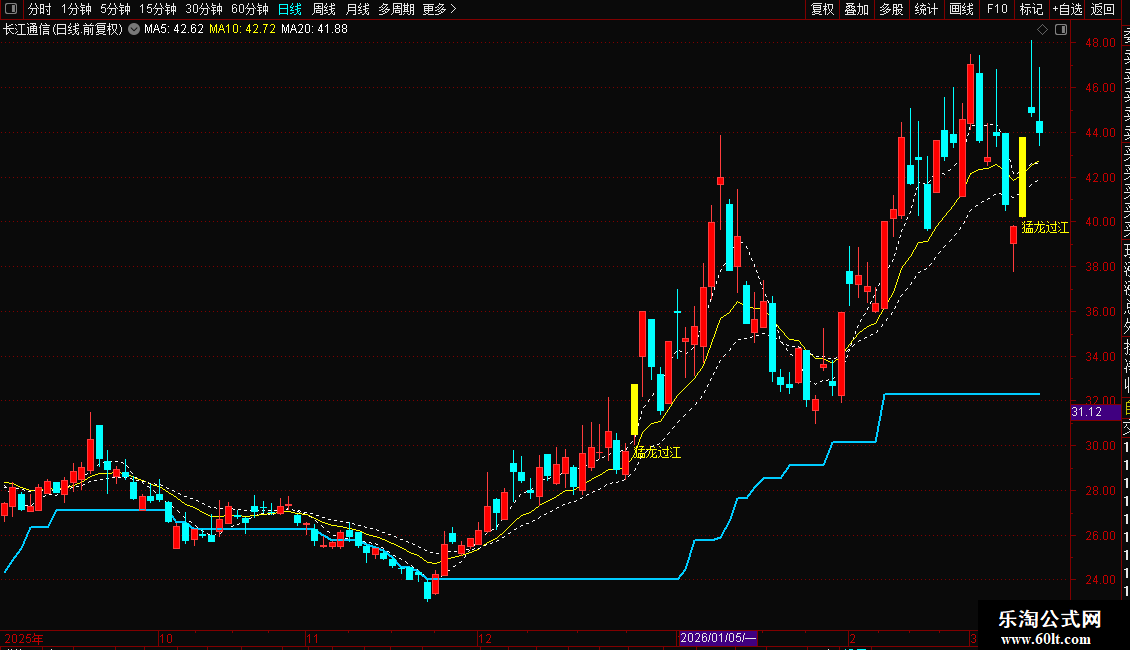1130x650 pixels.
Task: Click the MA20: 41.88 indicator value
Action: [314, 30]
